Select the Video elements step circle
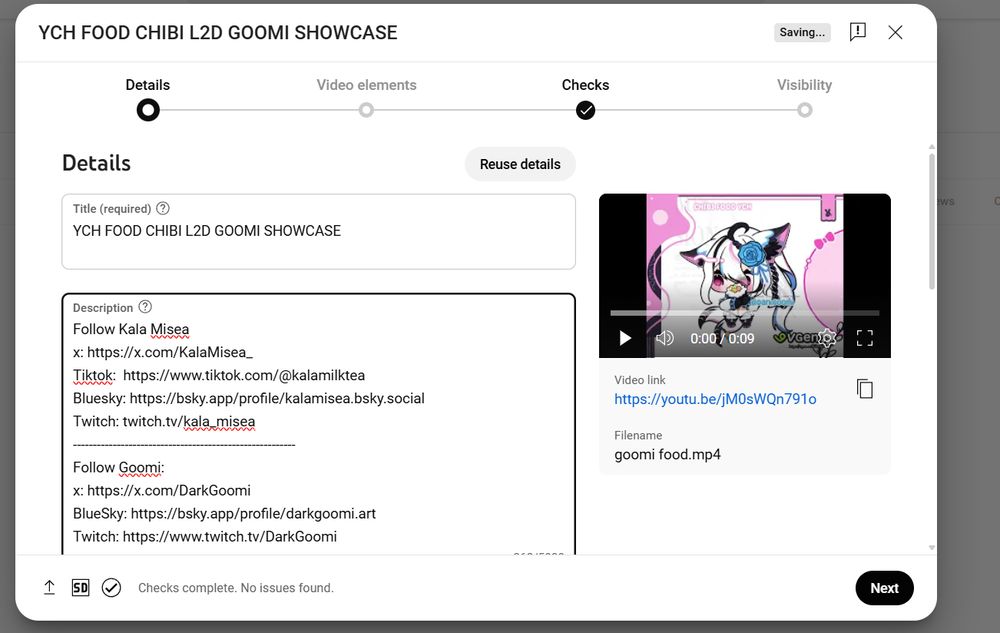 pos(366,110)
